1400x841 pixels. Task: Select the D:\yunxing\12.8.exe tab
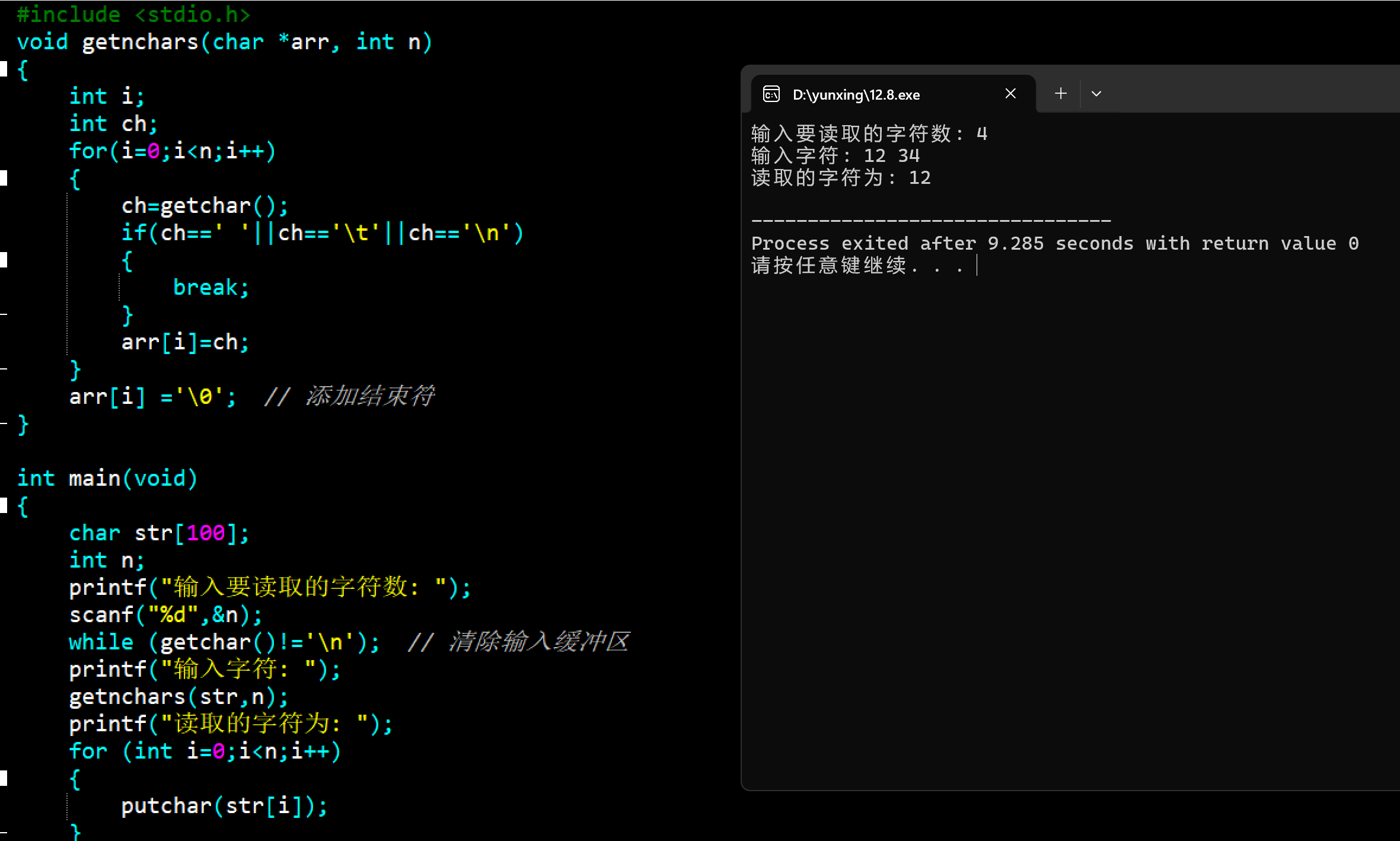pyautogui.click(x=857, y=94)
